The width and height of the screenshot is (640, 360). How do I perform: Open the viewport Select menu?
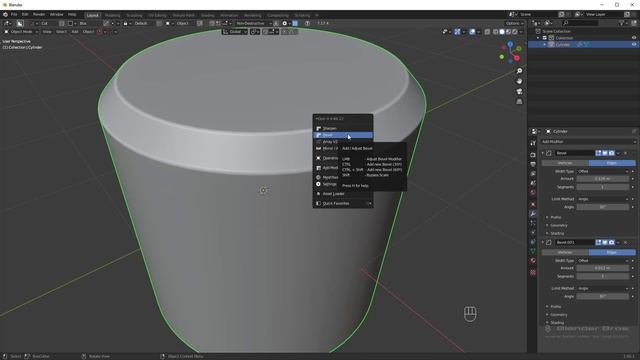click(61, 32)
